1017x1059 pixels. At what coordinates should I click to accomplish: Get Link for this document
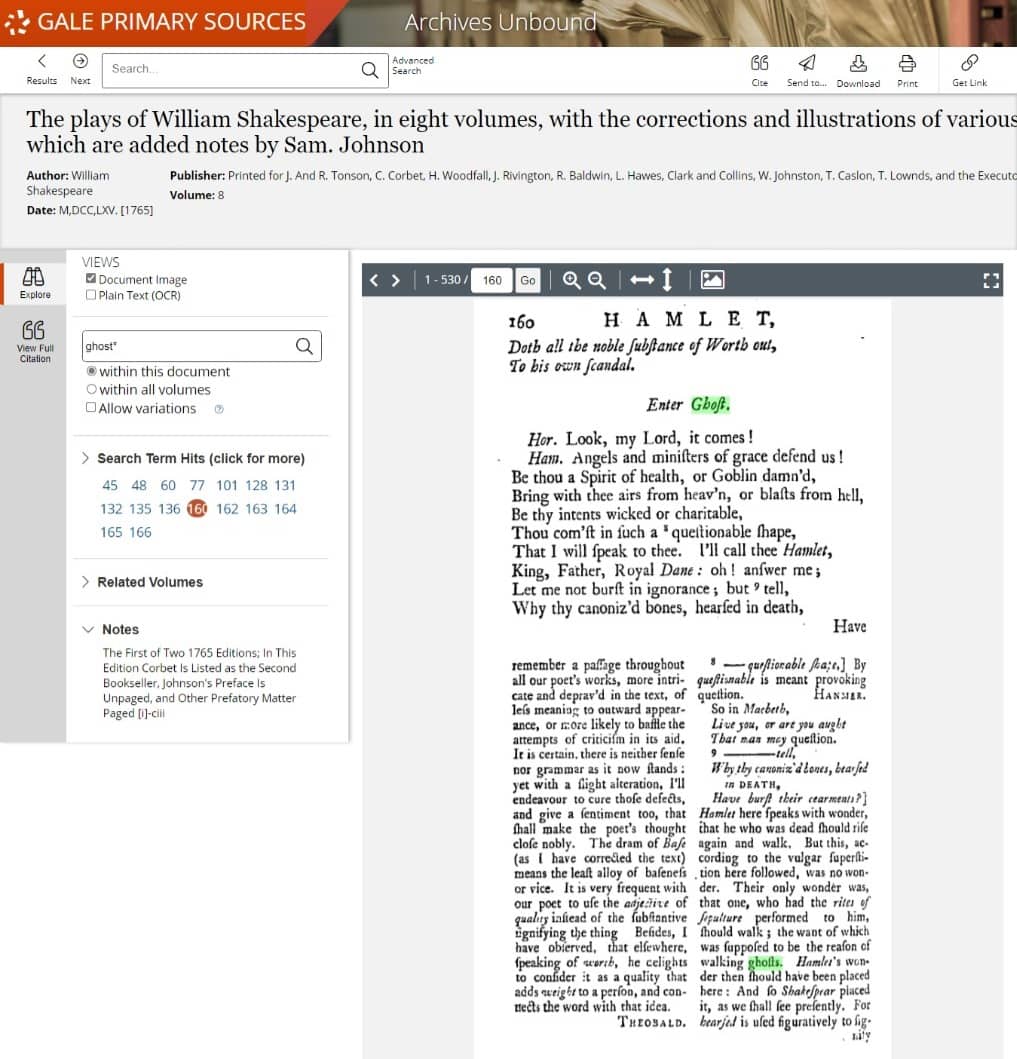(x=969, y=70)
